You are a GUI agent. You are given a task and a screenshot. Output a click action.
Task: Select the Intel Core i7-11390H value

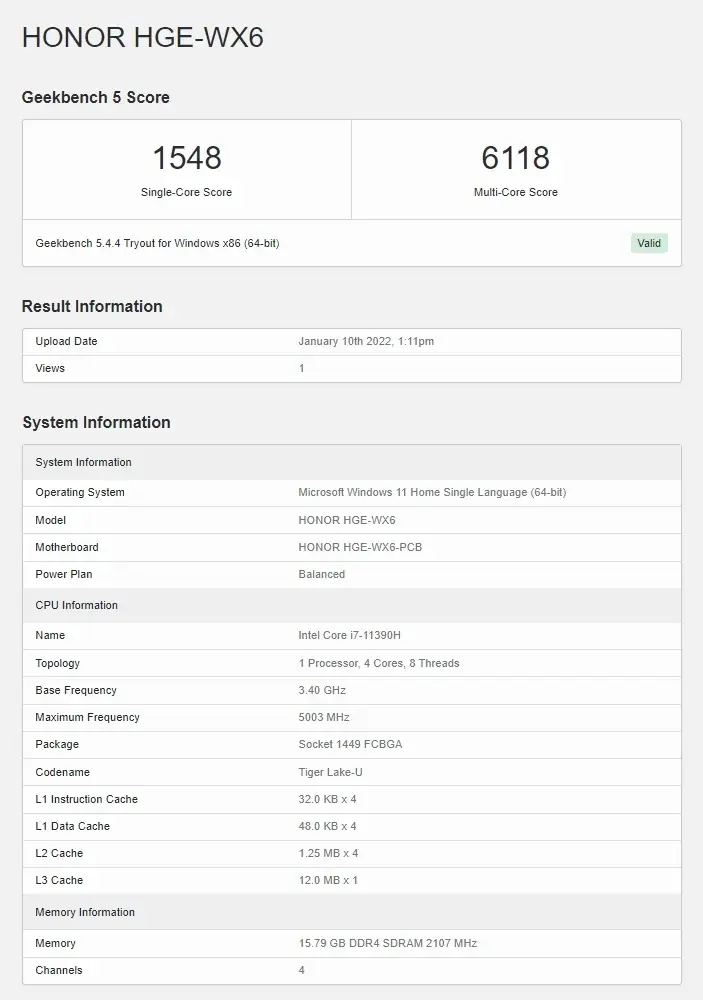350,635
